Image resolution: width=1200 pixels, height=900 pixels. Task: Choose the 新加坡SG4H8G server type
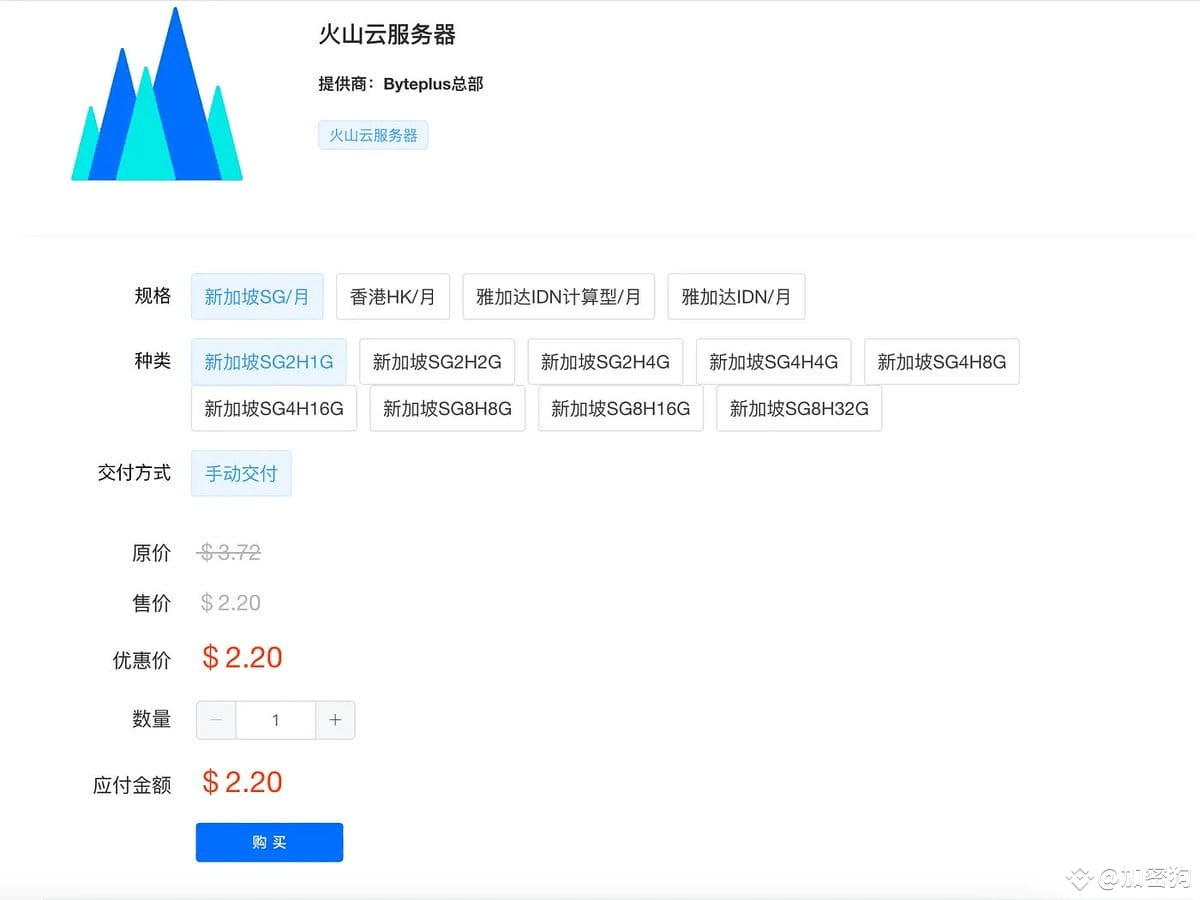tap(941, 361)
